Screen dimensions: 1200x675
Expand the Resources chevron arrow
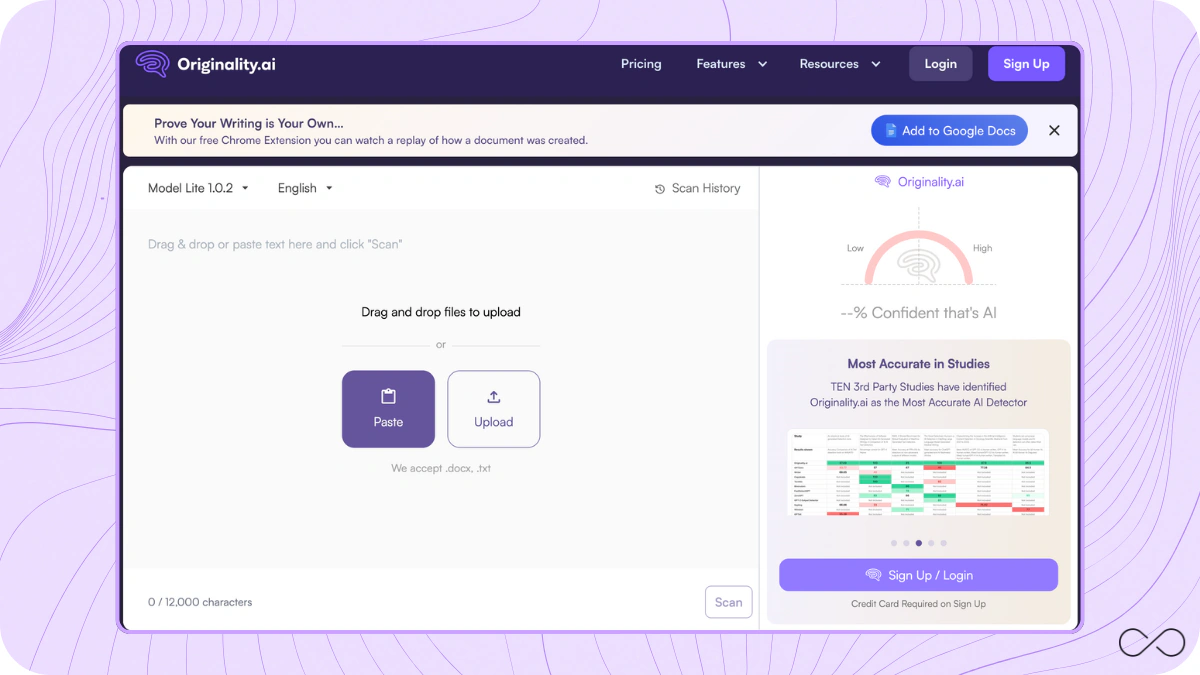coord(876,64)
